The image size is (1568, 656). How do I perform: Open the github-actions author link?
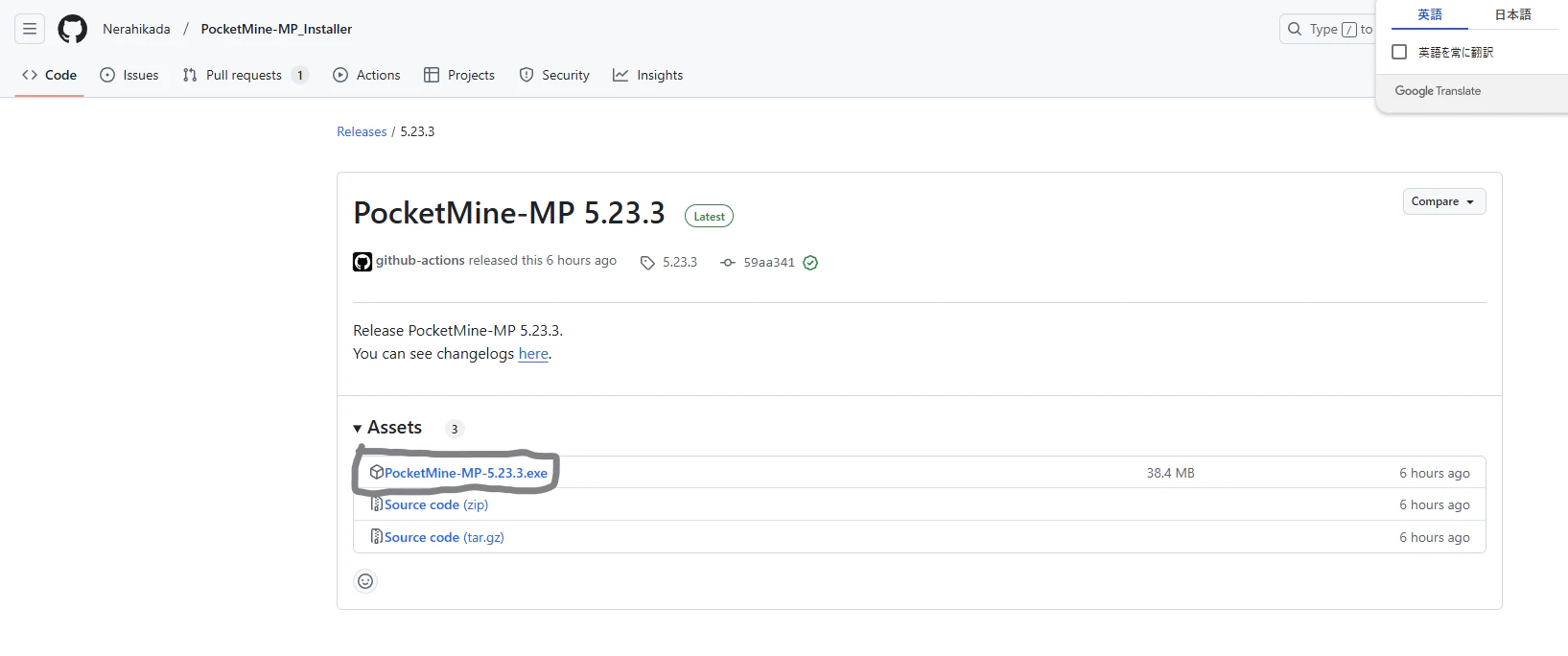point(420,260)
